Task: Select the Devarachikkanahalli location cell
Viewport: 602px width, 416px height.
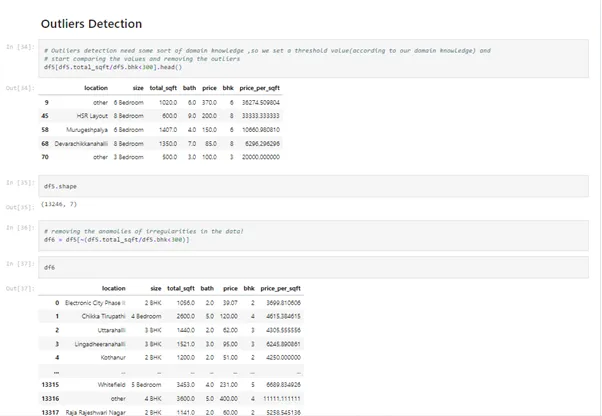Action: coord(81,144)
